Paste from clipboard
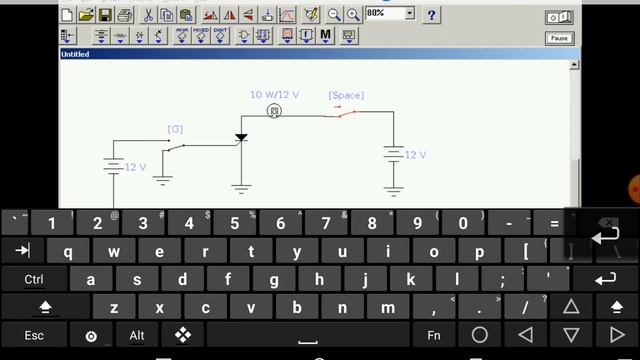 [186, 15]
